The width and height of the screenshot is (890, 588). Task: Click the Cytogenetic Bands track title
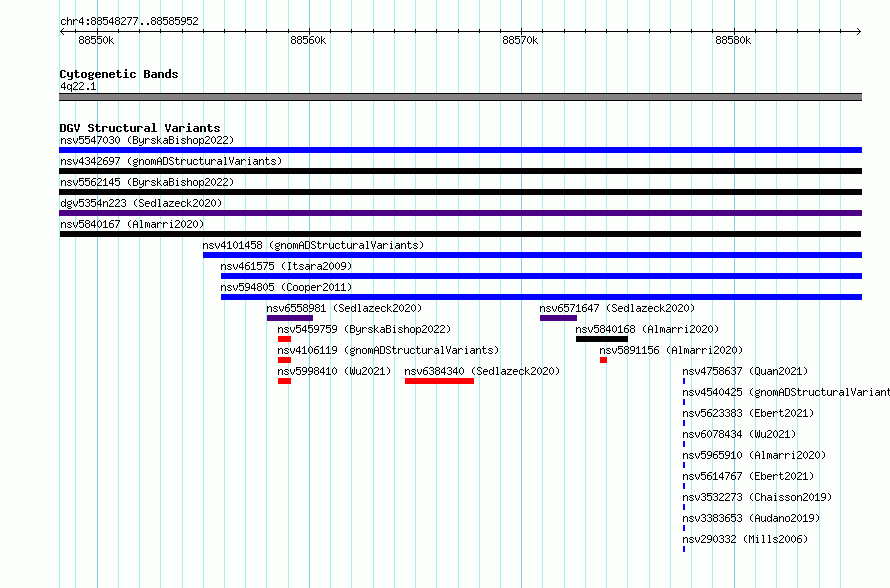[x=119, y=74]
